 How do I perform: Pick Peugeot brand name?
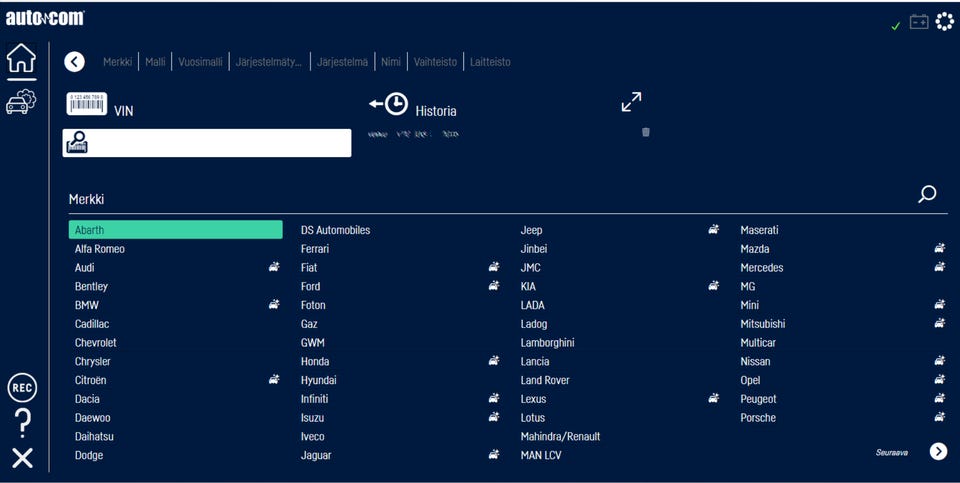pos(758,399)
